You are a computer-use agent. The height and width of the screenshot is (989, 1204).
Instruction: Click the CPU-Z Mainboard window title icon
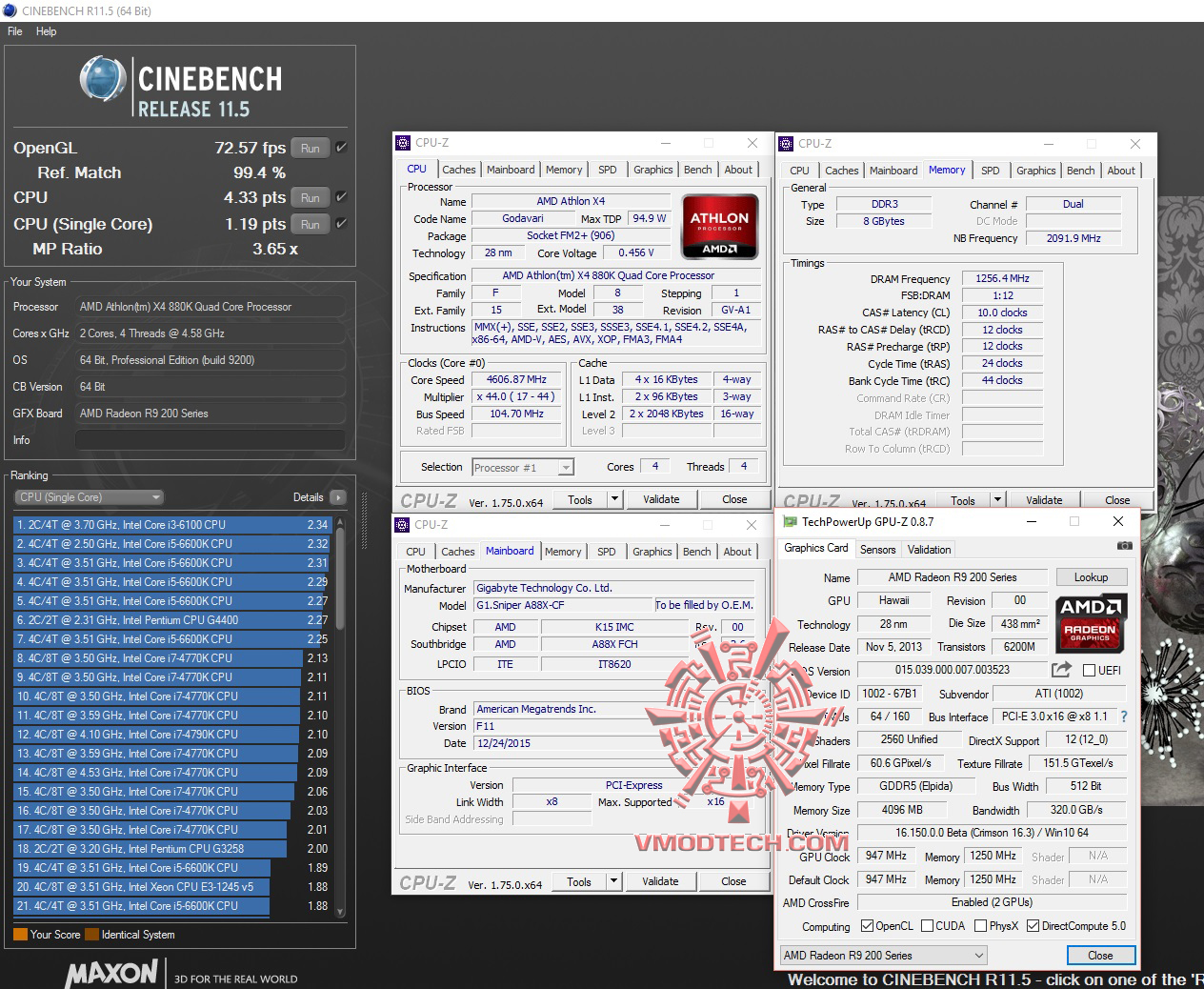click(403, 525)
